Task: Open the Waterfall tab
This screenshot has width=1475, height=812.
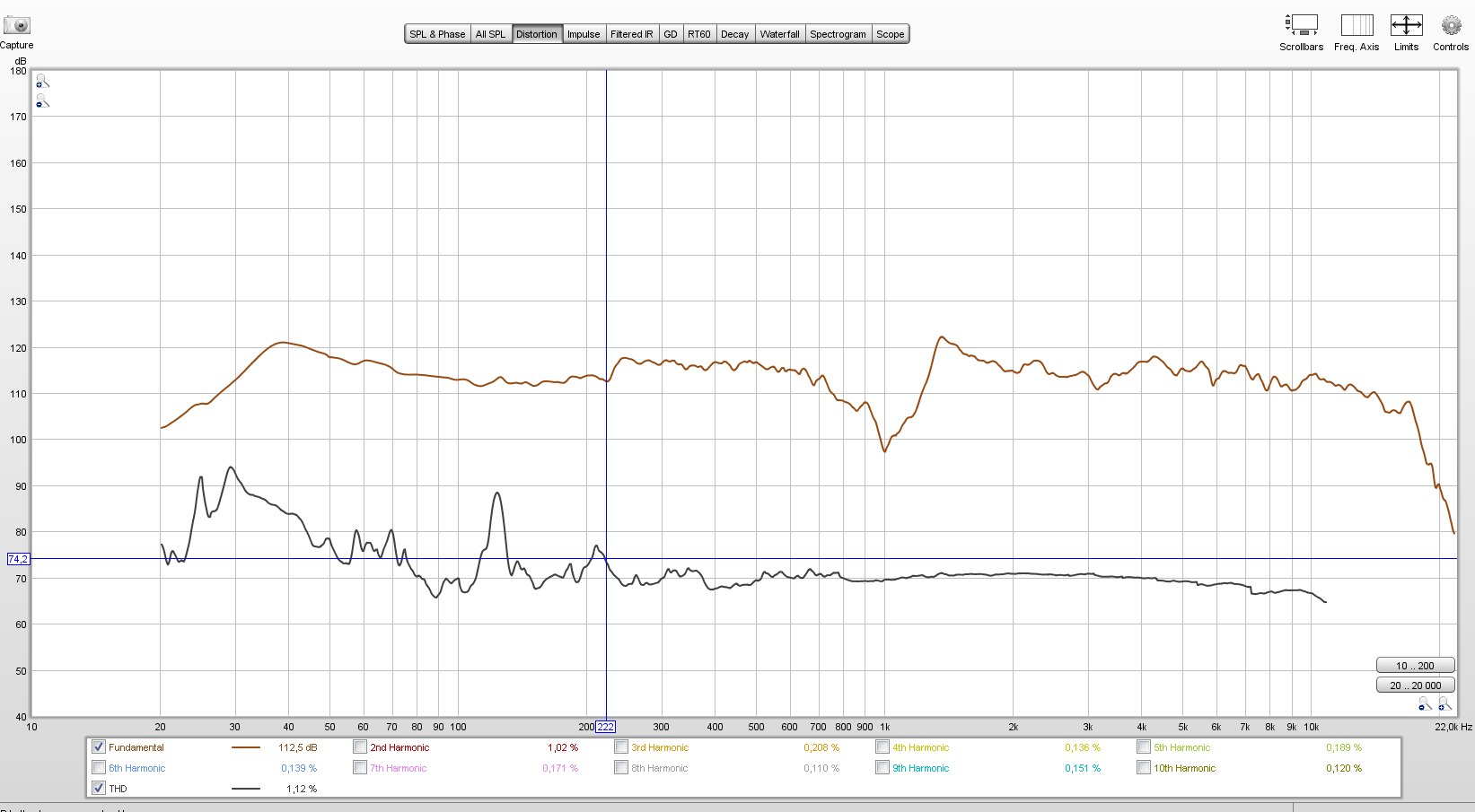Action: [x=779, y=34]
